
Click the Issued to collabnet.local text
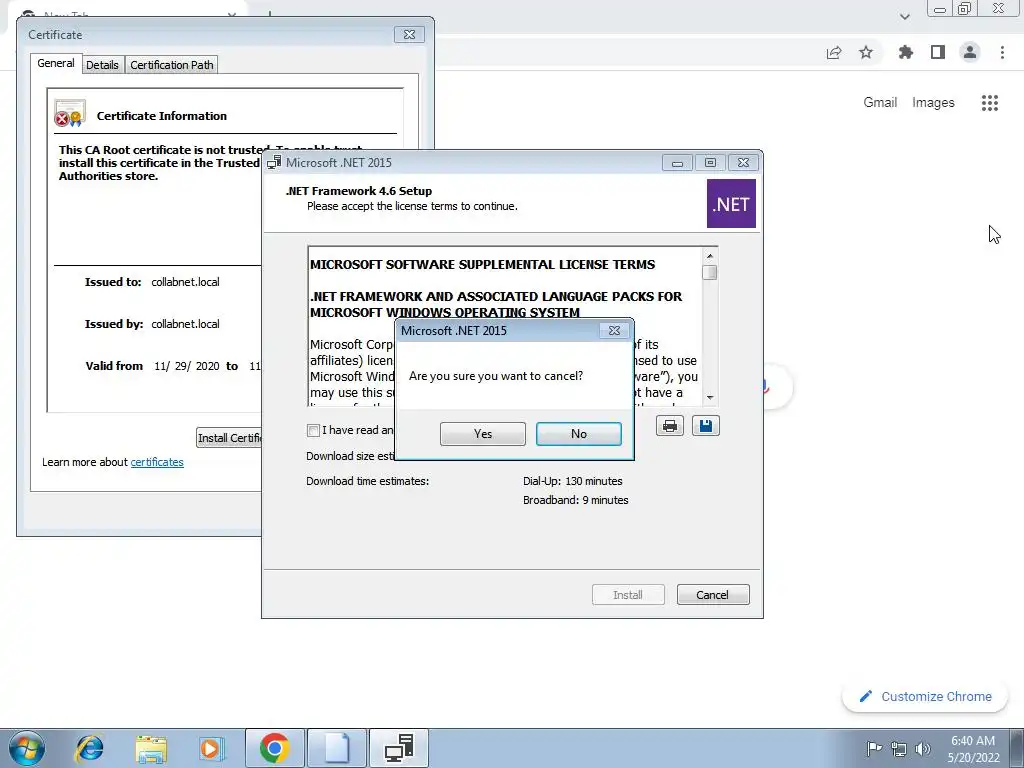click(x=185, y=282)
